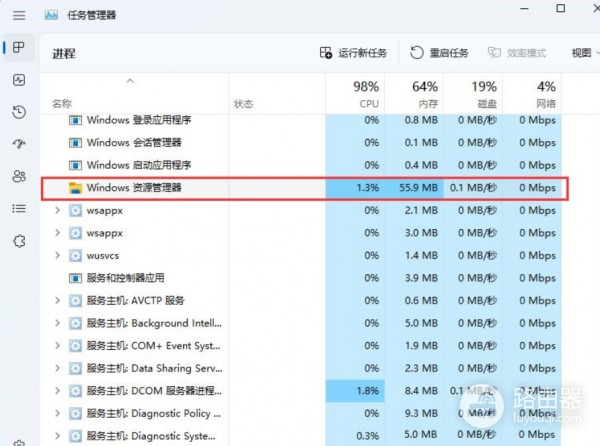Screen dimensions: 600x446
Task: Click gear icon of 服务主机: AVCTP 服务
Action: coord(75,301)
